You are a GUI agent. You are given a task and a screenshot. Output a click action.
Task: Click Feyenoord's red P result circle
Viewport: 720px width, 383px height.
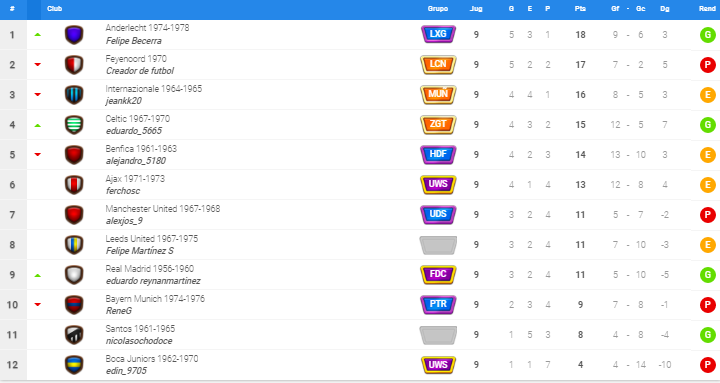click(x=708, y=65)
